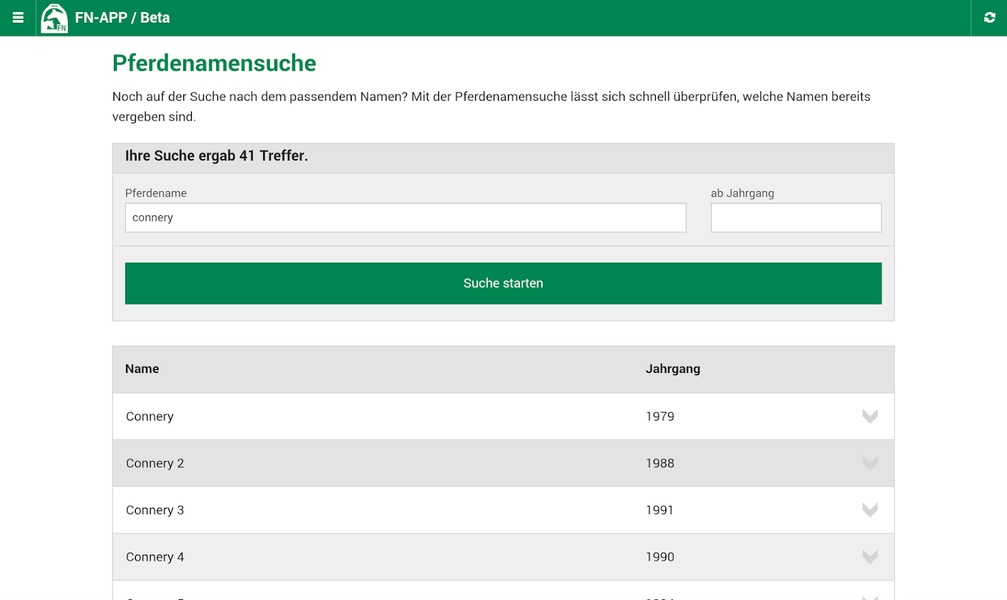Click the FN horse logo icon
1007x600 pixels.
[x=54, y=18]
